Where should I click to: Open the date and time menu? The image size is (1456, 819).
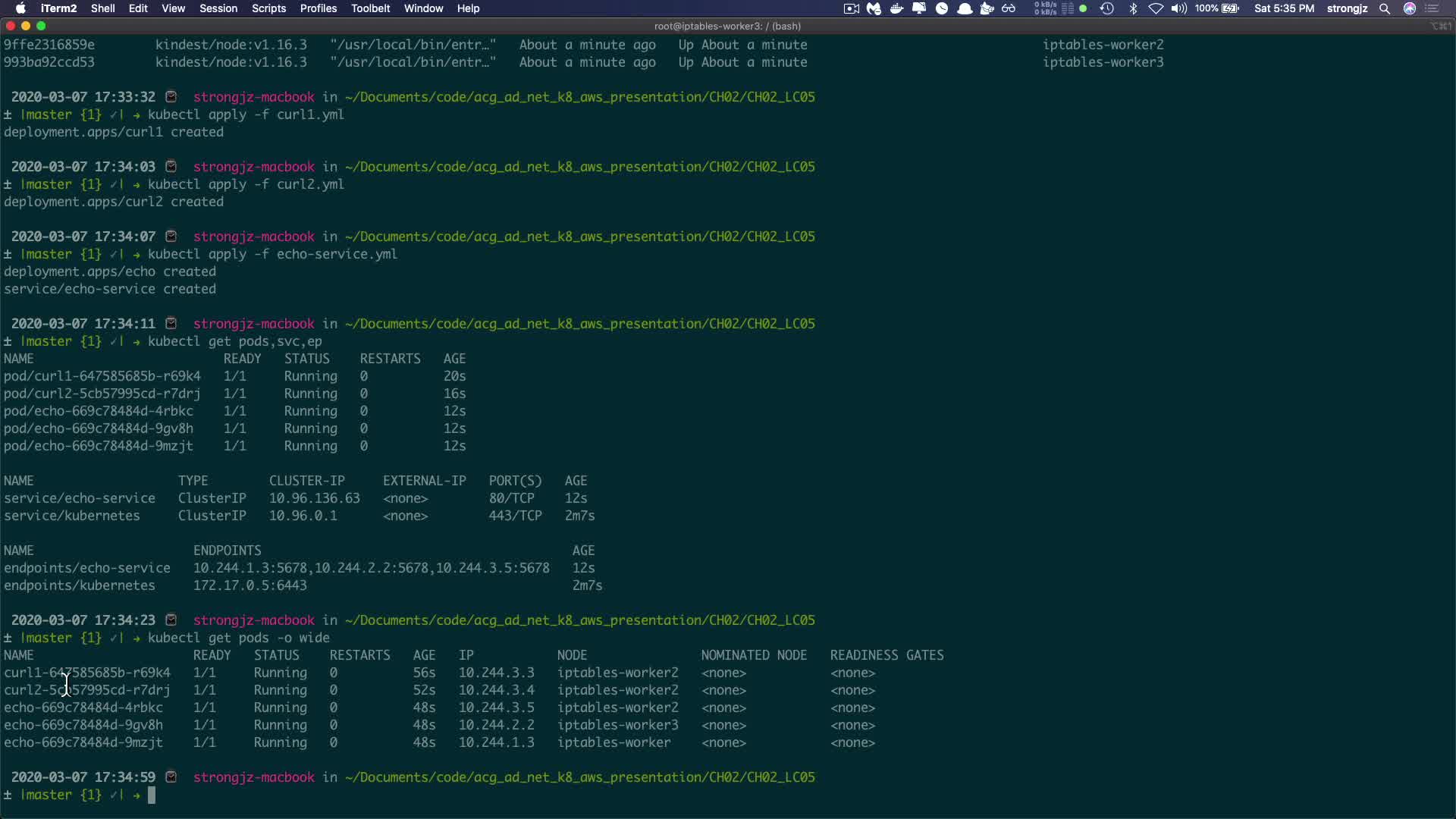pyautogui.click(x=1284, y=8)
